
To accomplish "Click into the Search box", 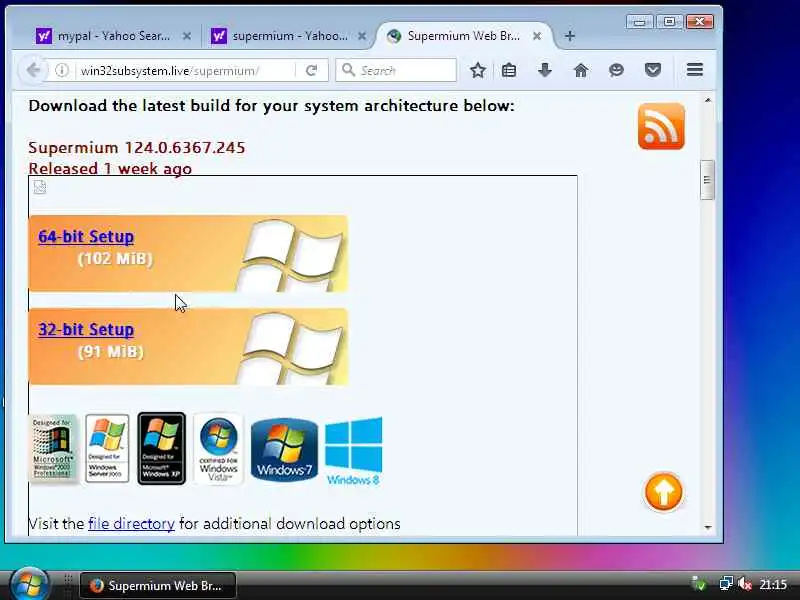I will [x=396, y=70].
